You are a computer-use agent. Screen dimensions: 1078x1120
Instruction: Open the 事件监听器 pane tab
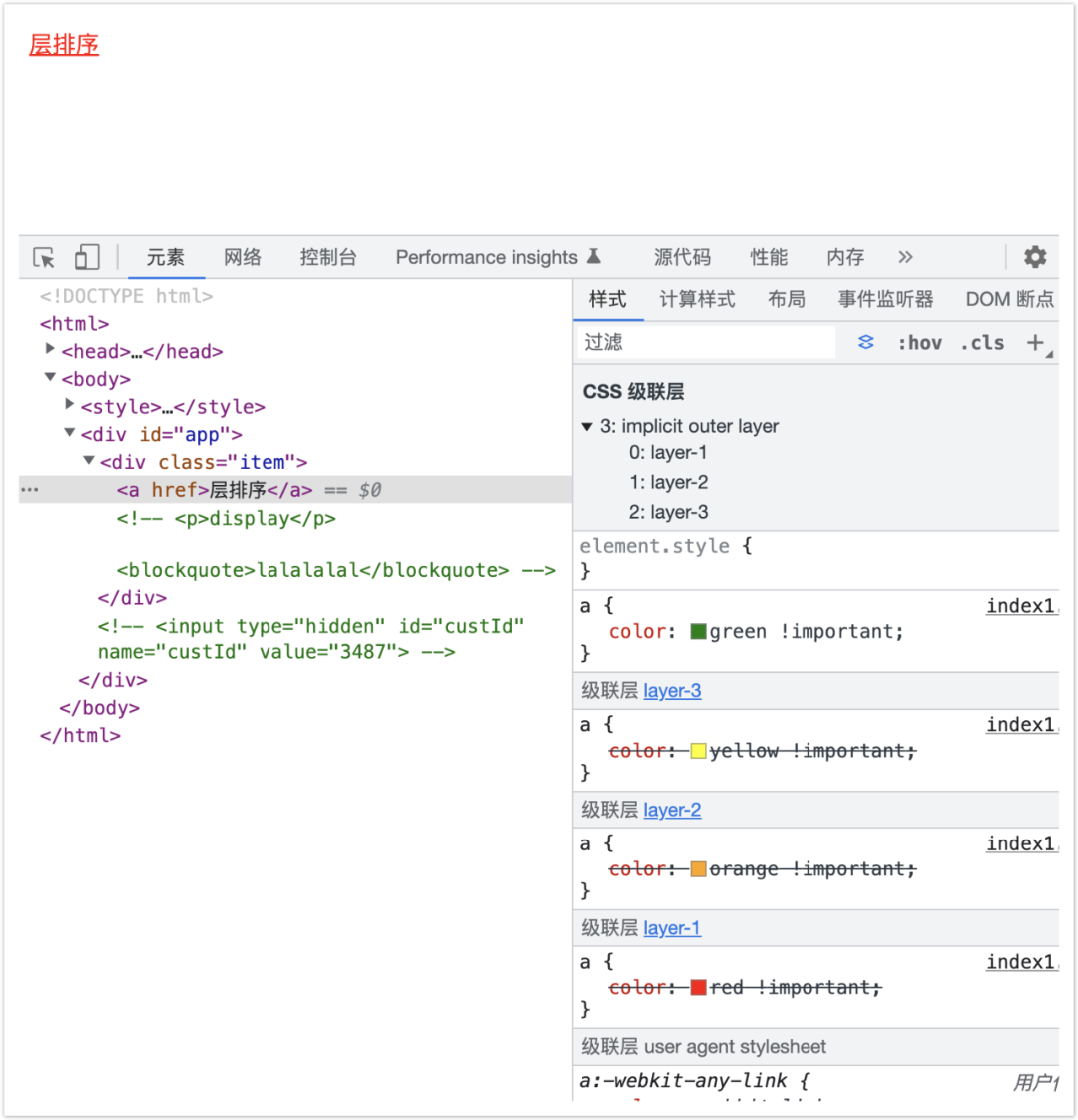click(x=885, y=299)
